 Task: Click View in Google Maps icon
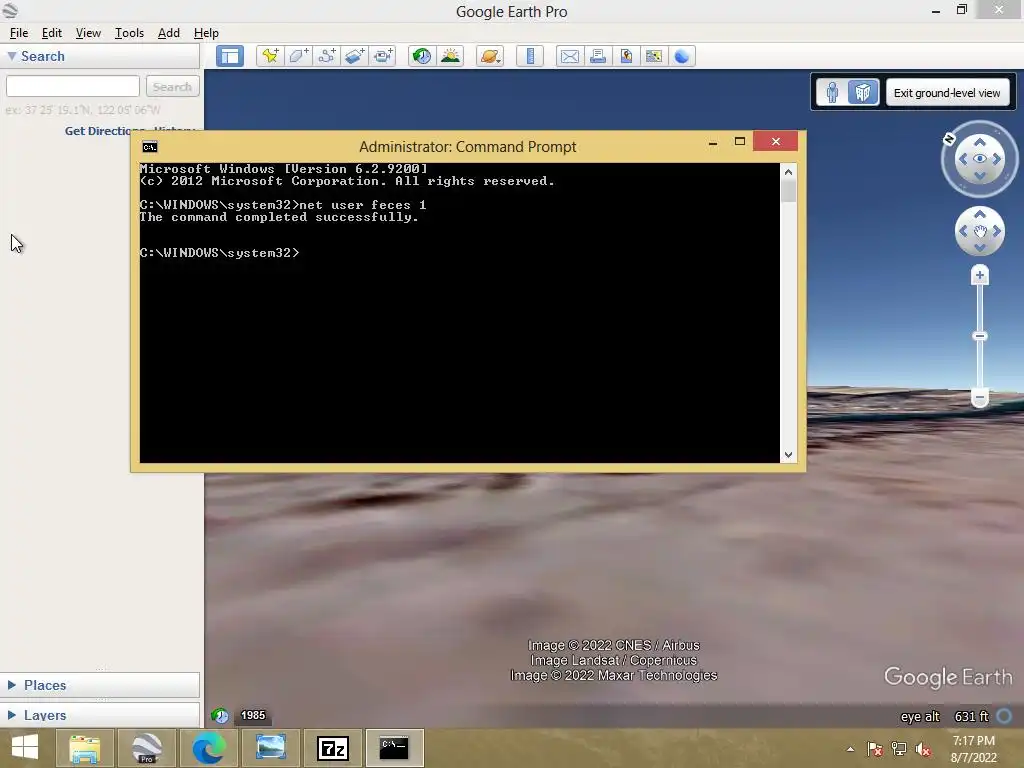pyautogui.click(x=654, y=56)
